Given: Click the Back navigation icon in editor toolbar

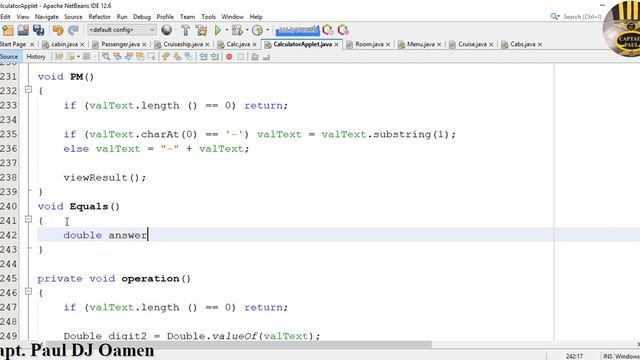Looking at the screenshot, I should [71, 57].
